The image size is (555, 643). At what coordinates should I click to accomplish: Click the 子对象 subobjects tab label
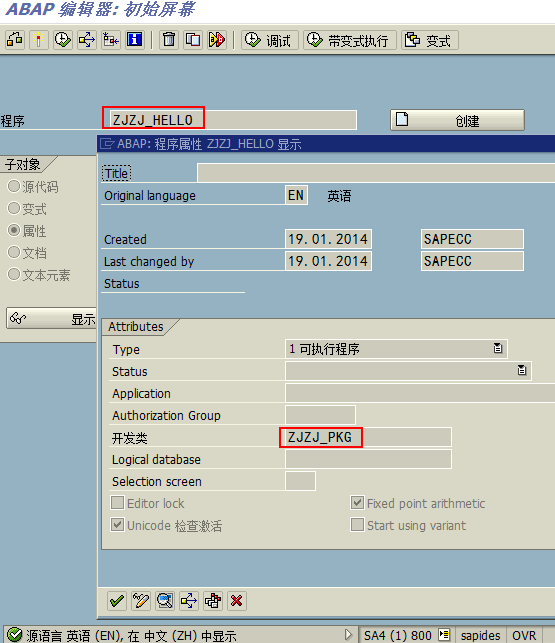click(23, 164)
